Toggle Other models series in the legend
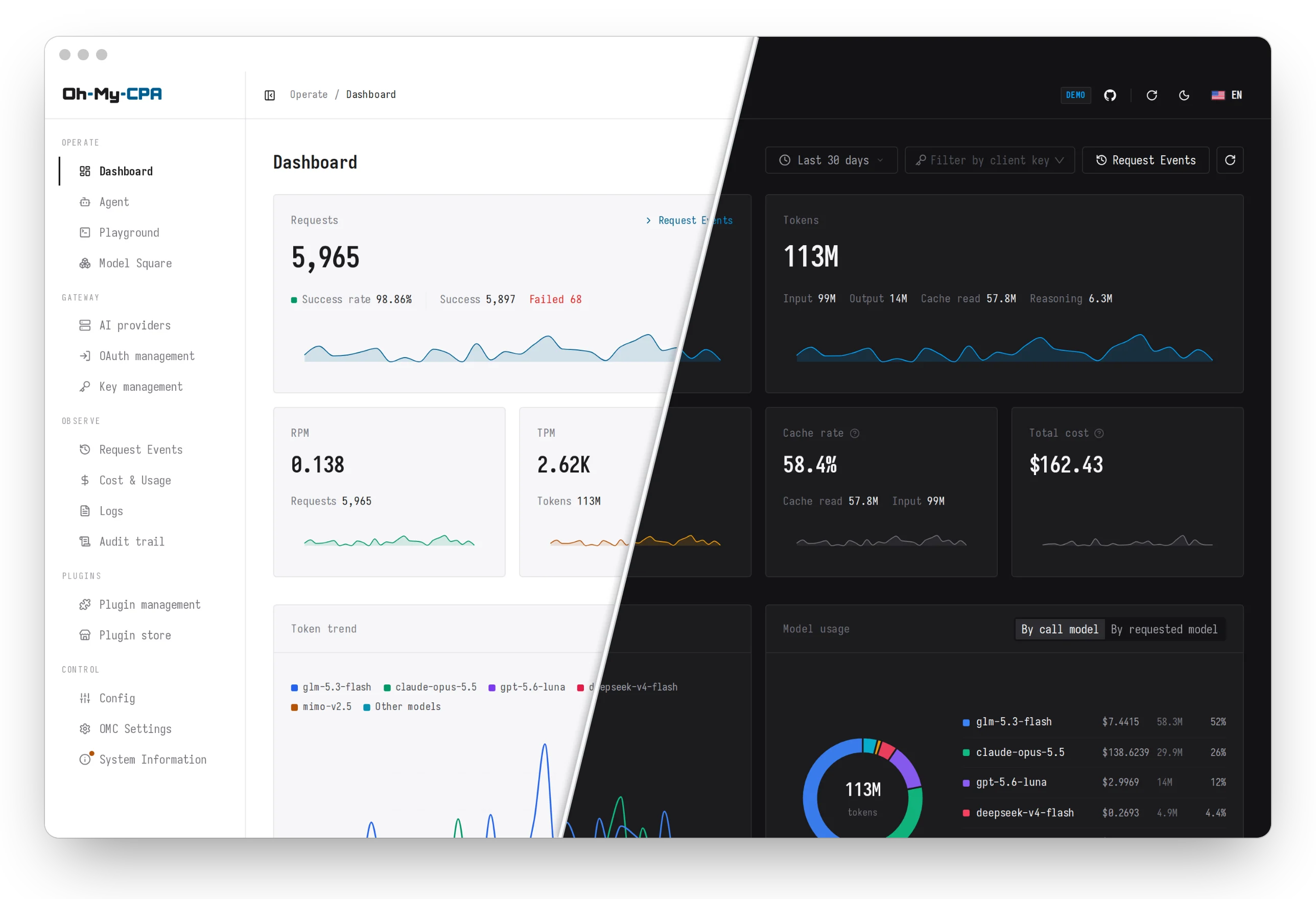The height and width of the screenshot is (899, 1316). [402, 706]
